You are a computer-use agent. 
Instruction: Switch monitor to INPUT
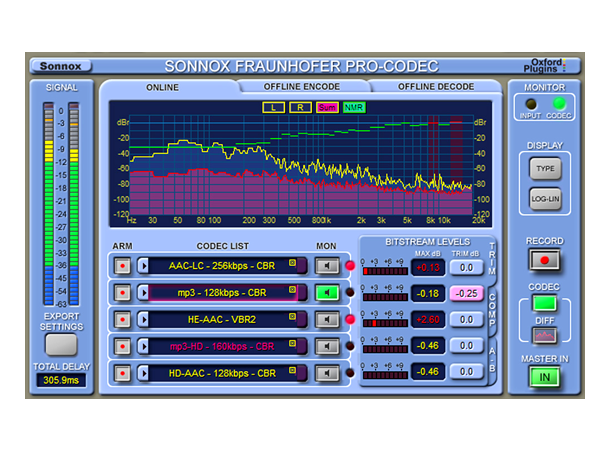[531, 104]
